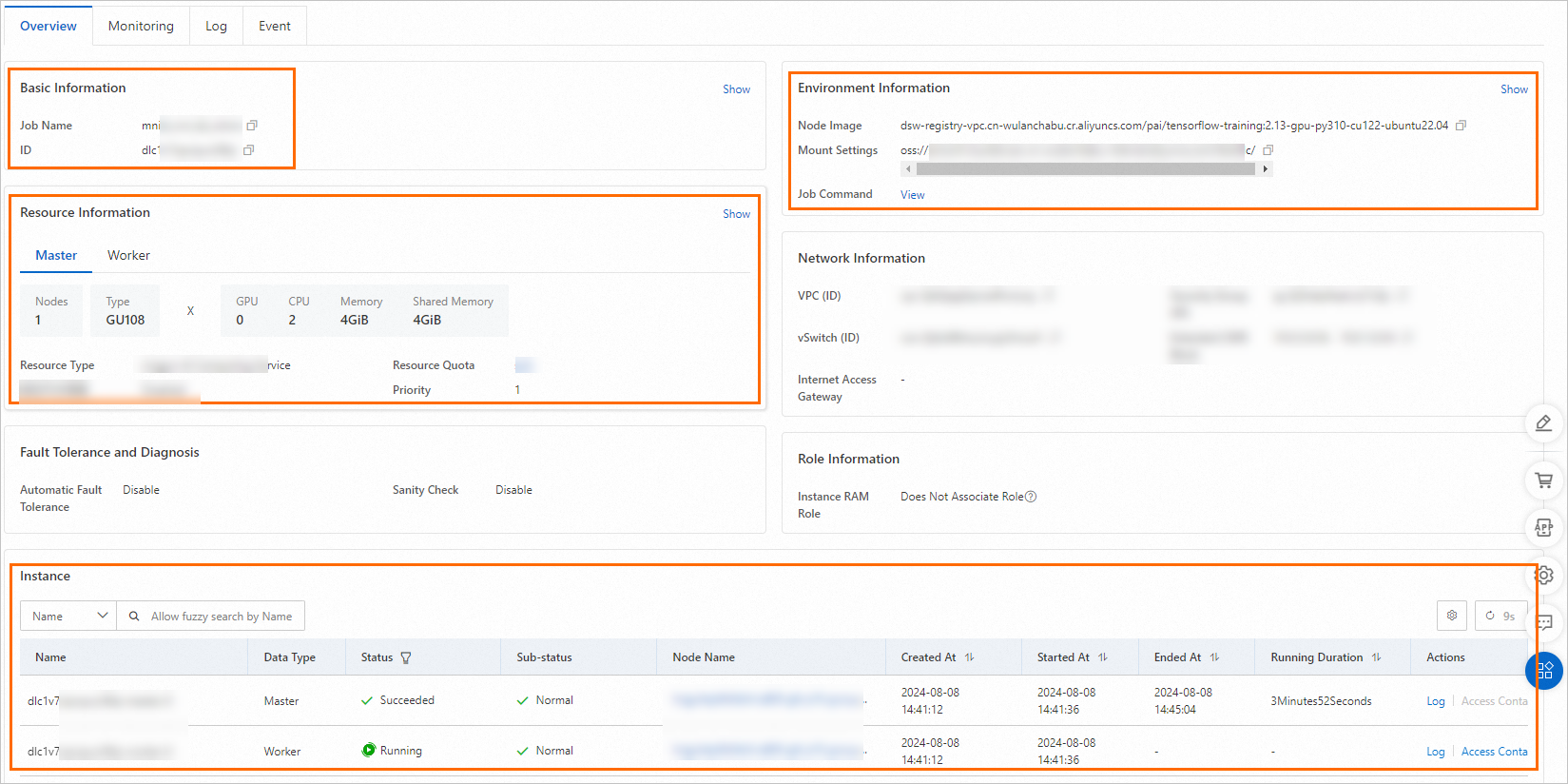Click the Sanity Check Disable value

pyautogui.click(x=513, y=490)
